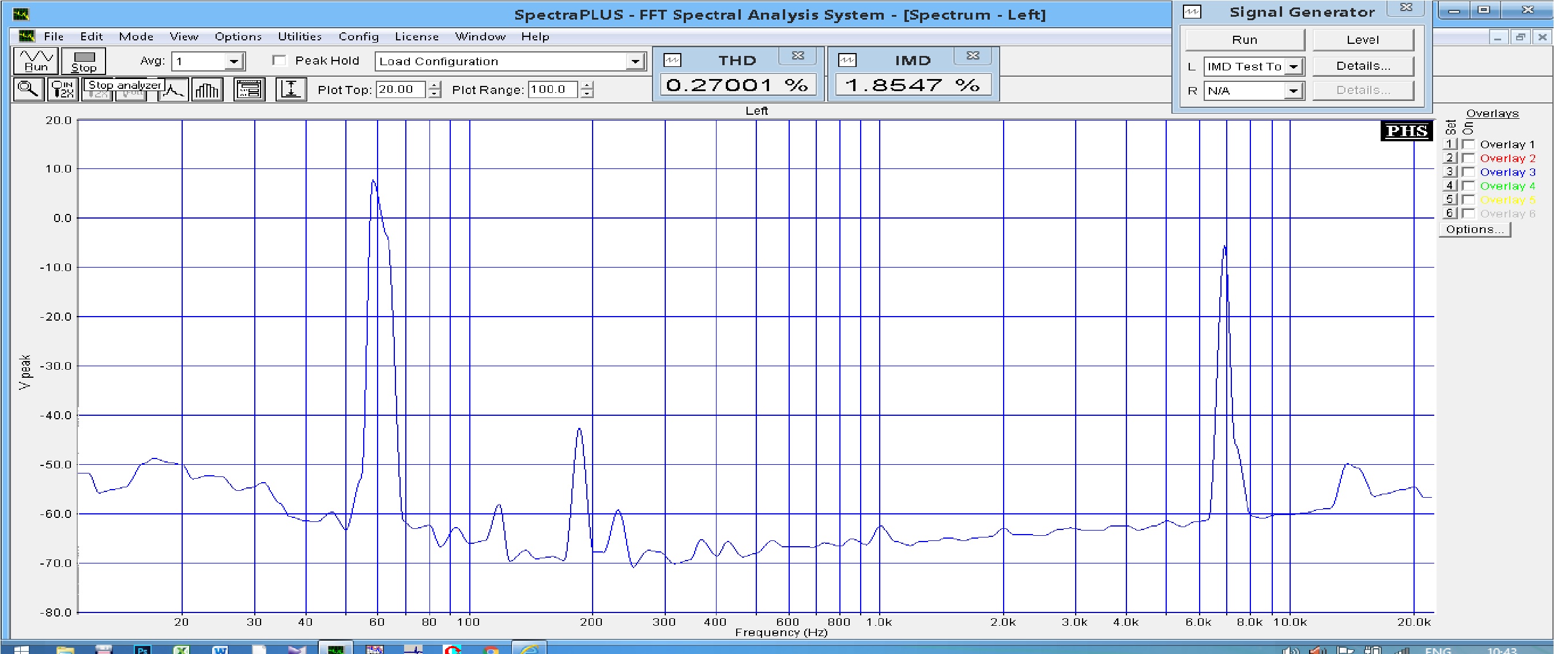Open the plot settings dialog icon
The image size is (1568, 654).
[x=249, y=90]
